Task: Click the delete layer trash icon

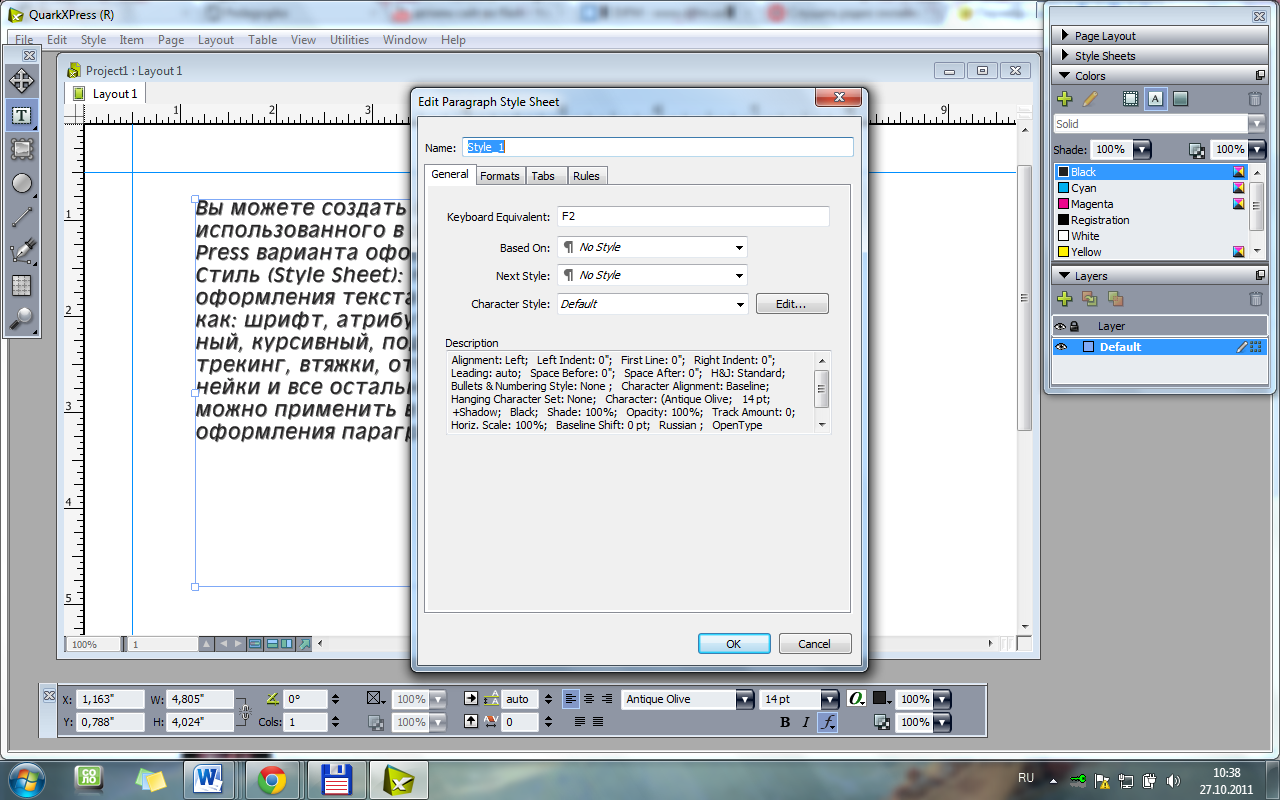Action: coord(1255,299)
